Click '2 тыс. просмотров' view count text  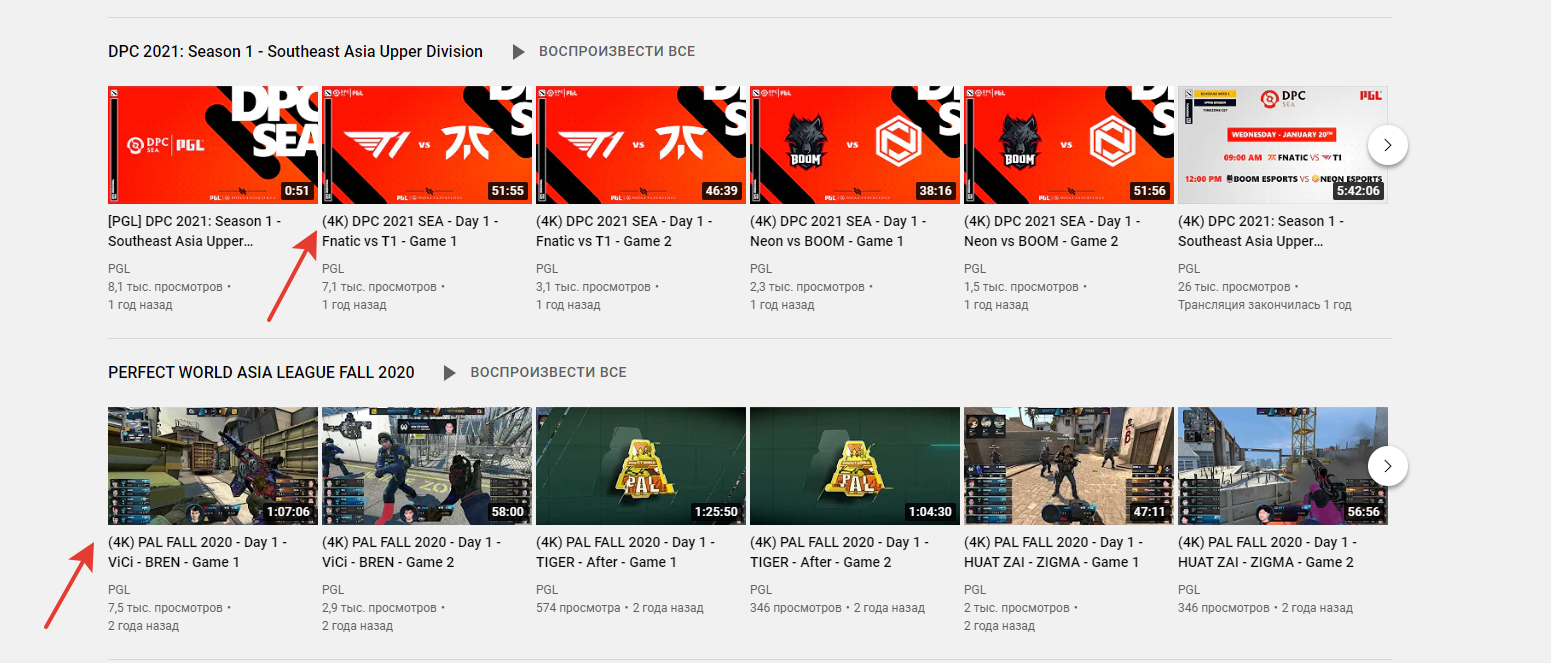click(x=1016, y=608)
